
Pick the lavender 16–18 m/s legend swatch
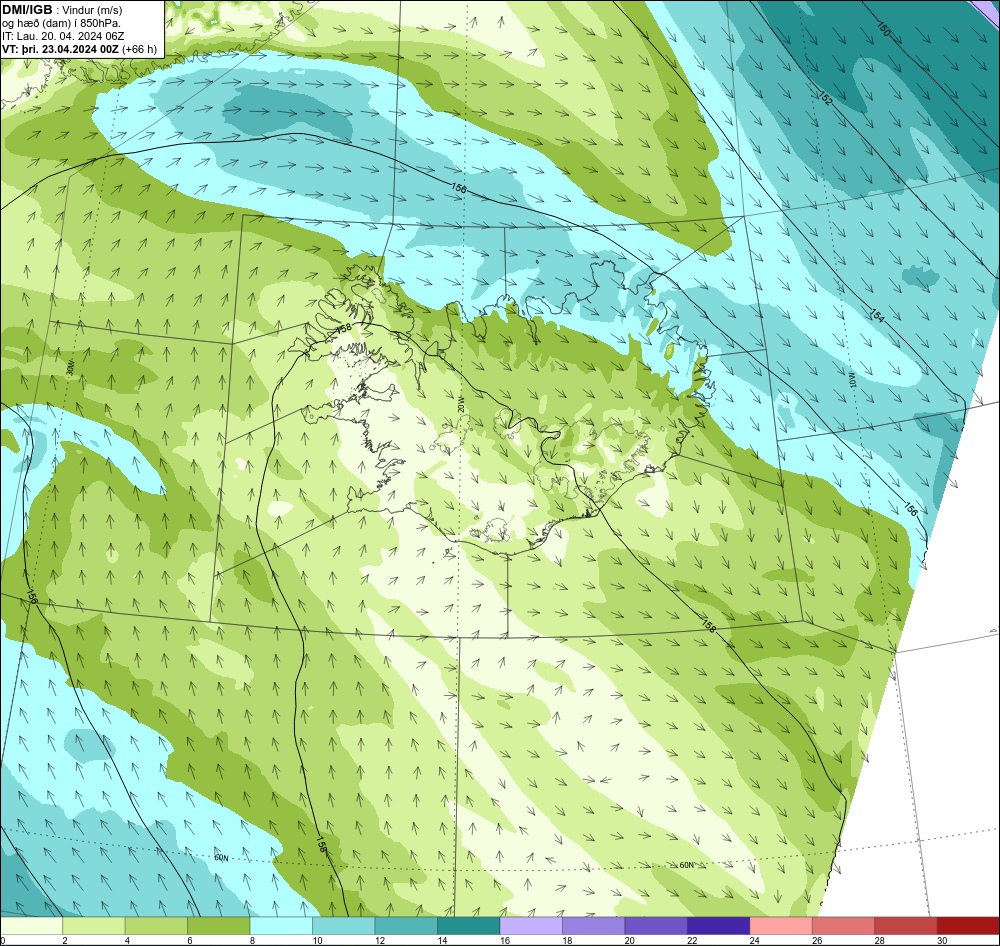[531, 926]
